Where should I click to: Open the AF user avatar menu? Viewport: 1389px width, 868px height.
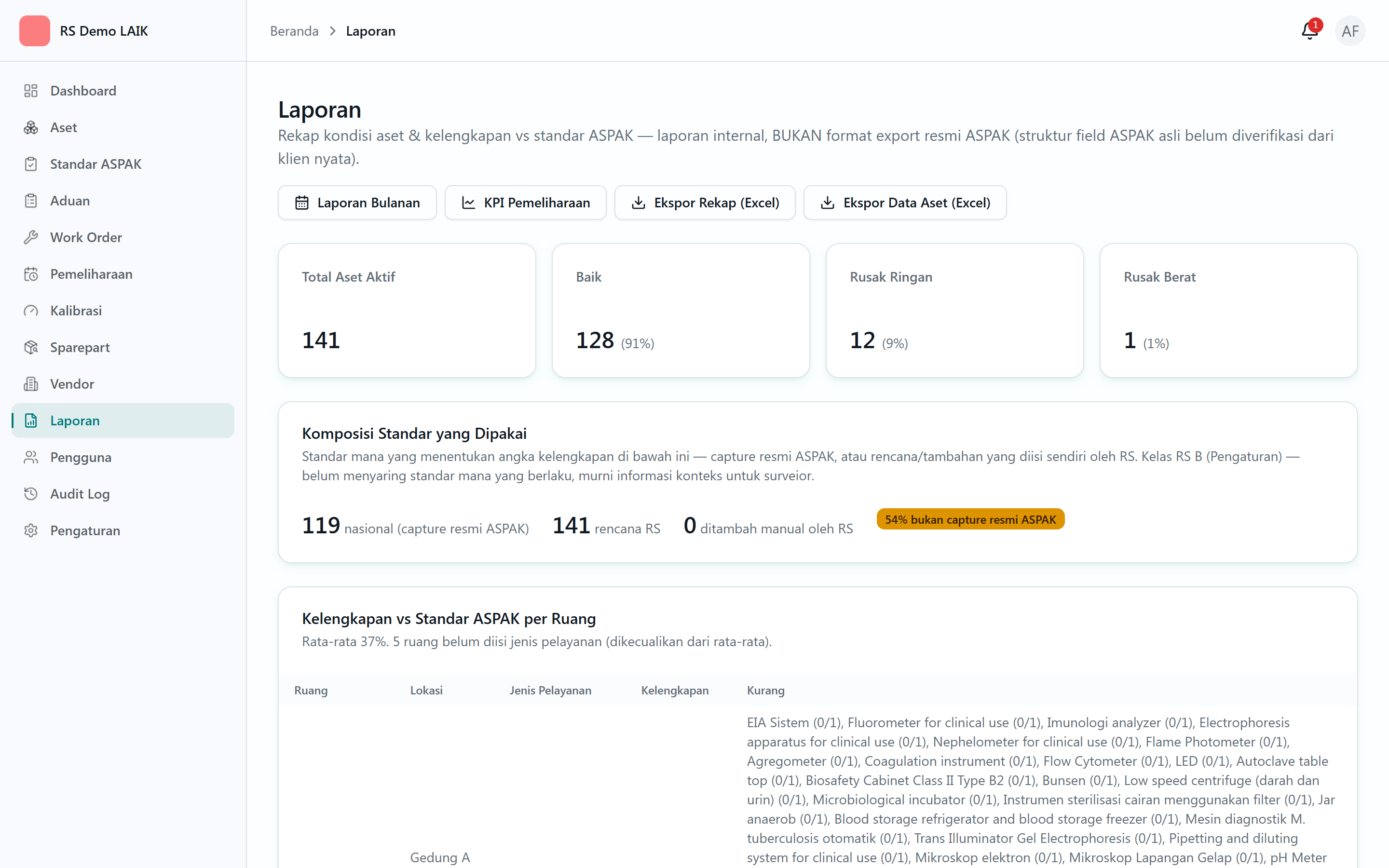1350,31
